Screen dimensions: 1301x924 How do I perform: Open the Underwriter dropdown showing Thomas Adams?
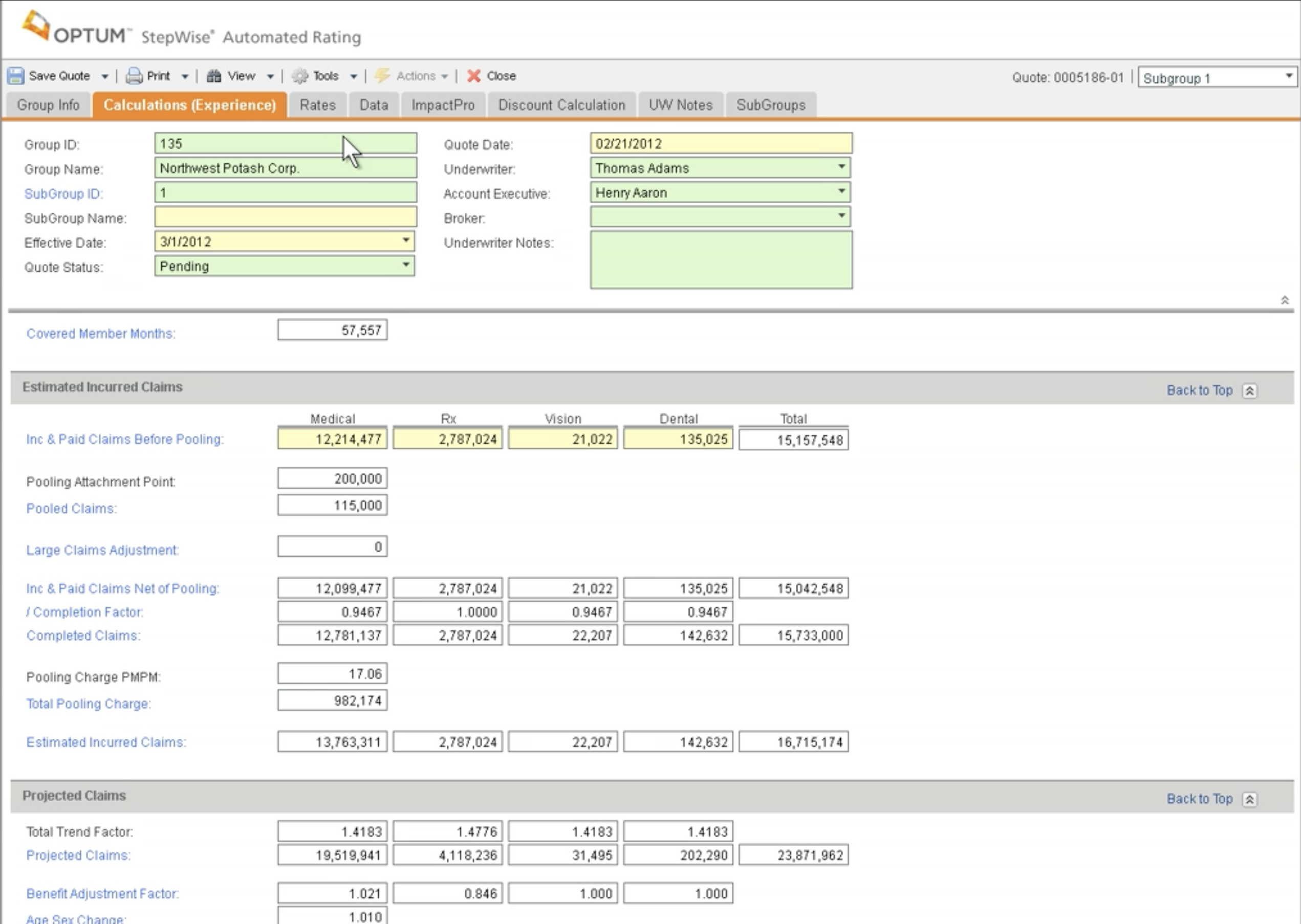[841, 167]
